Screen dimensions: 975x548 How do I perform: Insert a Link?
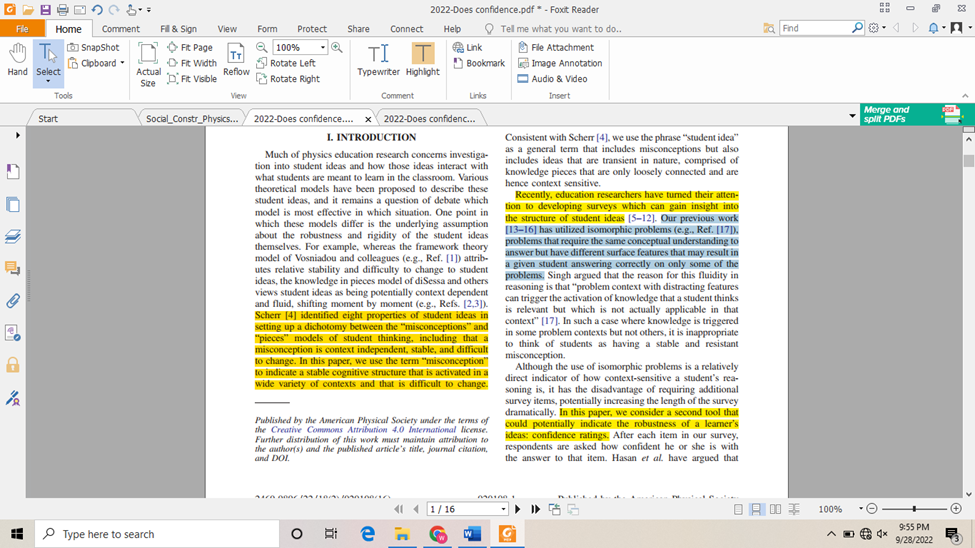pos(468,47)
